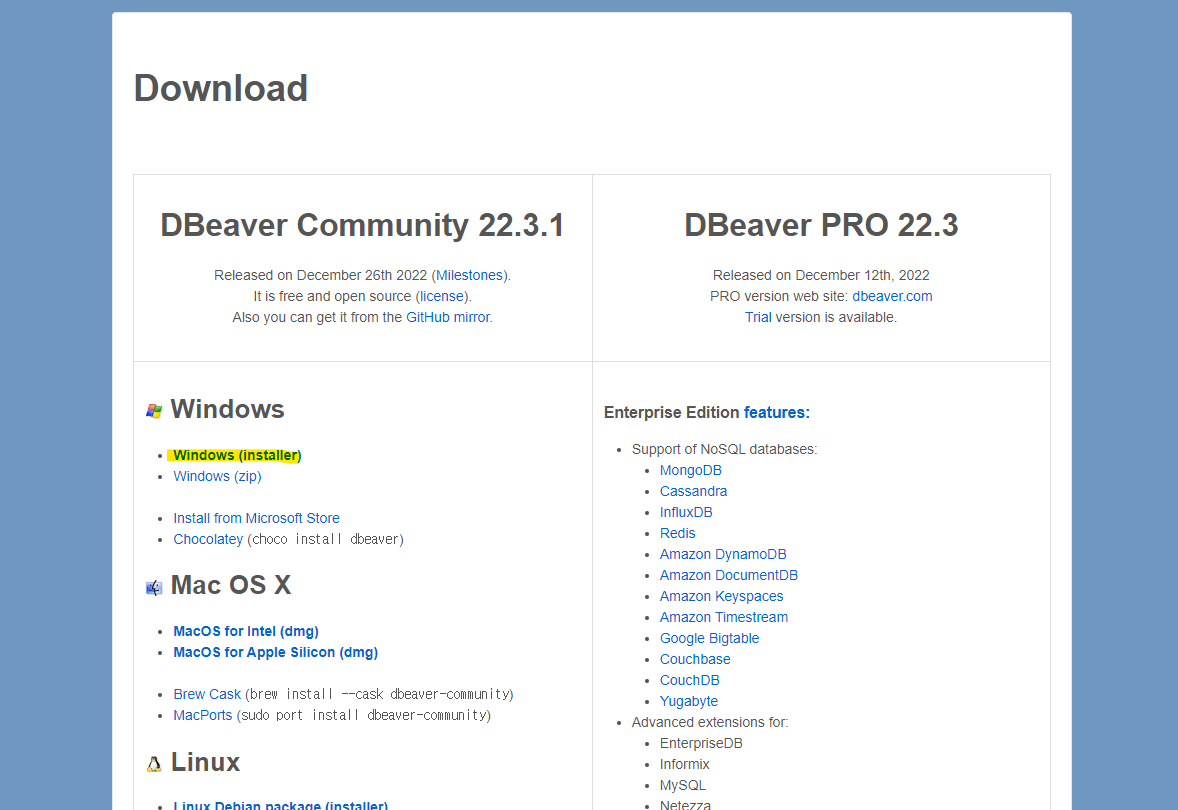1178x810 pixels.
Task: Open the Yugabyte link
Action: tap(689, 702)
